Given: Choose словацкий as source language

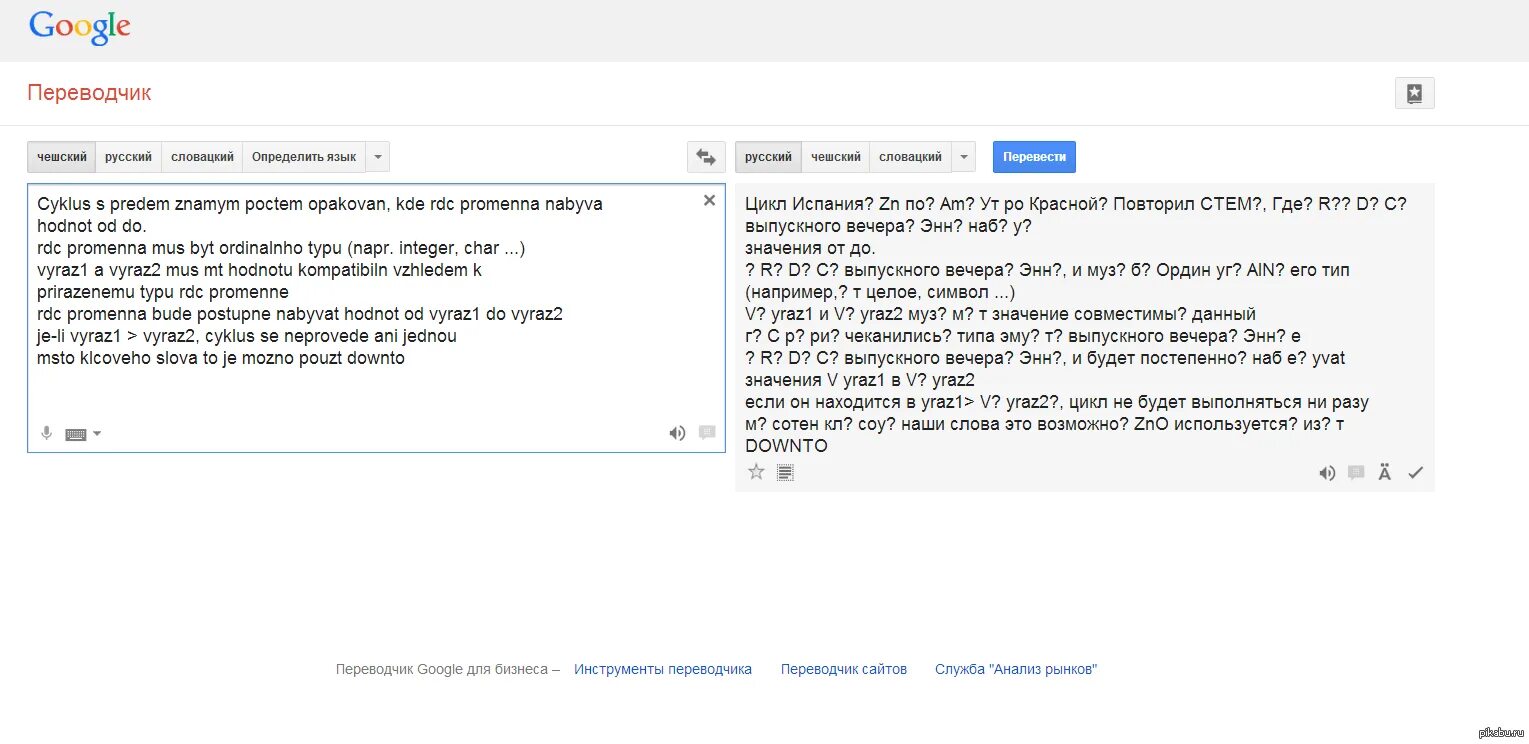Looking at the screenshot, I should pyautogui.click(x=202, y=157).
